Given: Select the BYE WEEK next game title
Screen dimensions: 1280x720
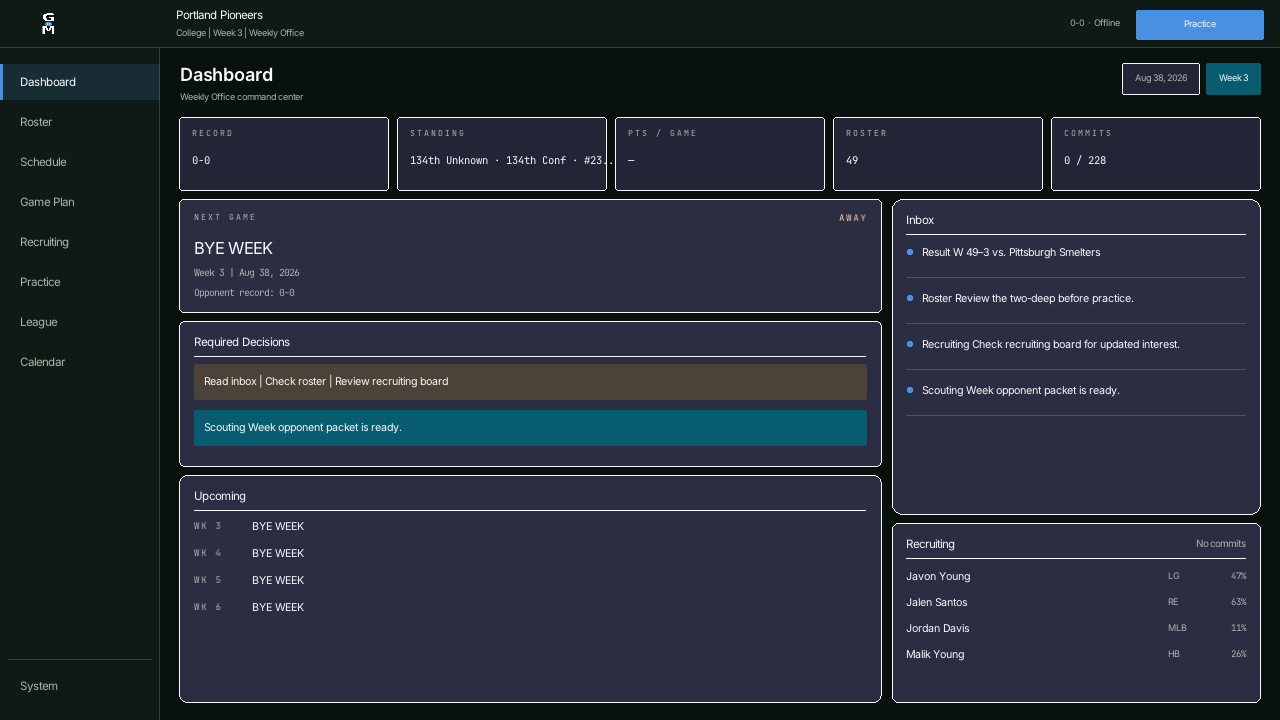Looking at the screenshot, I should pyautogui.click(x=233, y=248).
